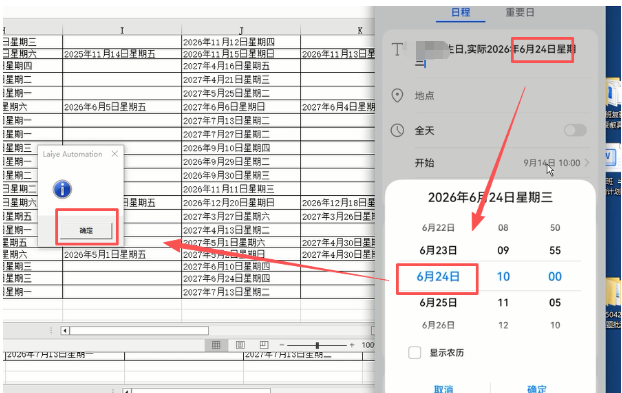This screenshot has height=393, width=622.
Task: Switch to Page Layout view icon
Action: point(240,345)
